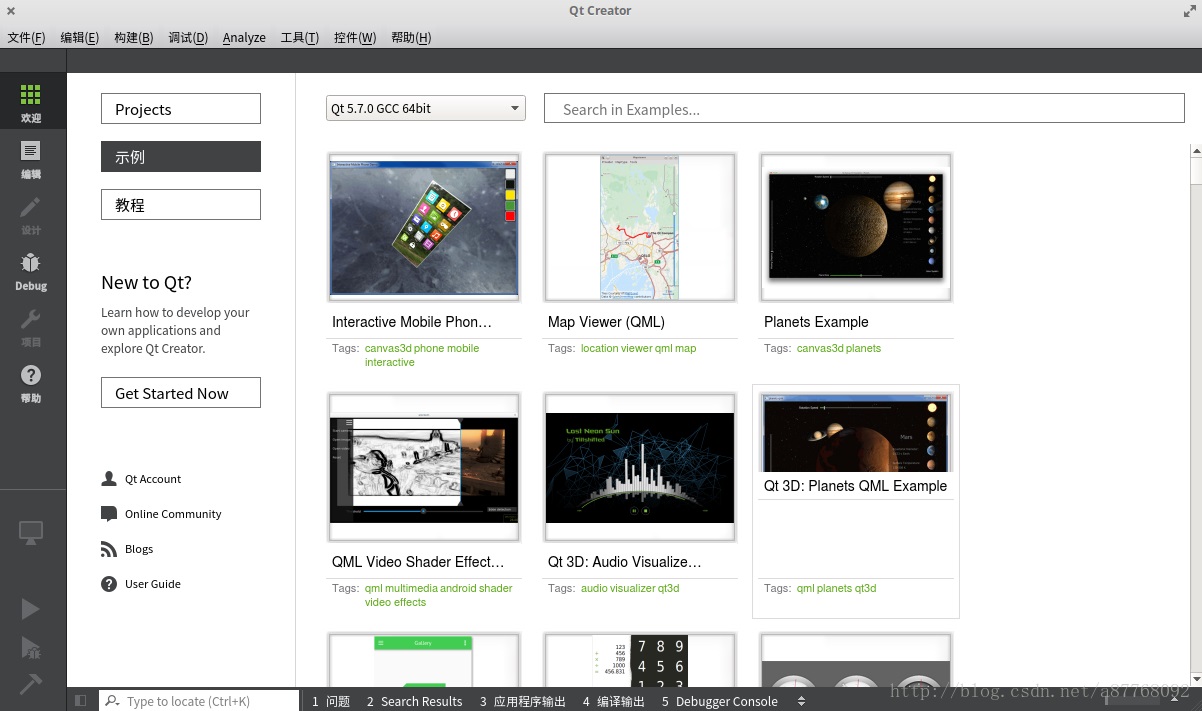Open the 编辑(E) menu in menu bar
This screenshot has height=711, width=1202.
(80, 37)
